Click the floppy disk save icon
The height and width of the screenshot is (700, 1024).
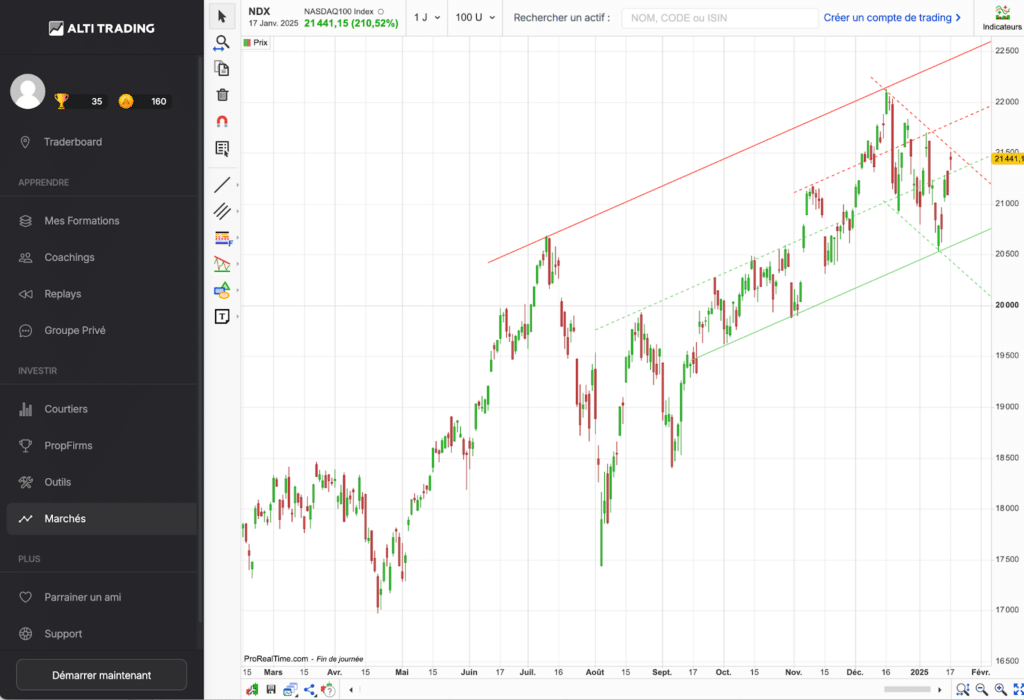pyautogui.click(x=271, y=689)
